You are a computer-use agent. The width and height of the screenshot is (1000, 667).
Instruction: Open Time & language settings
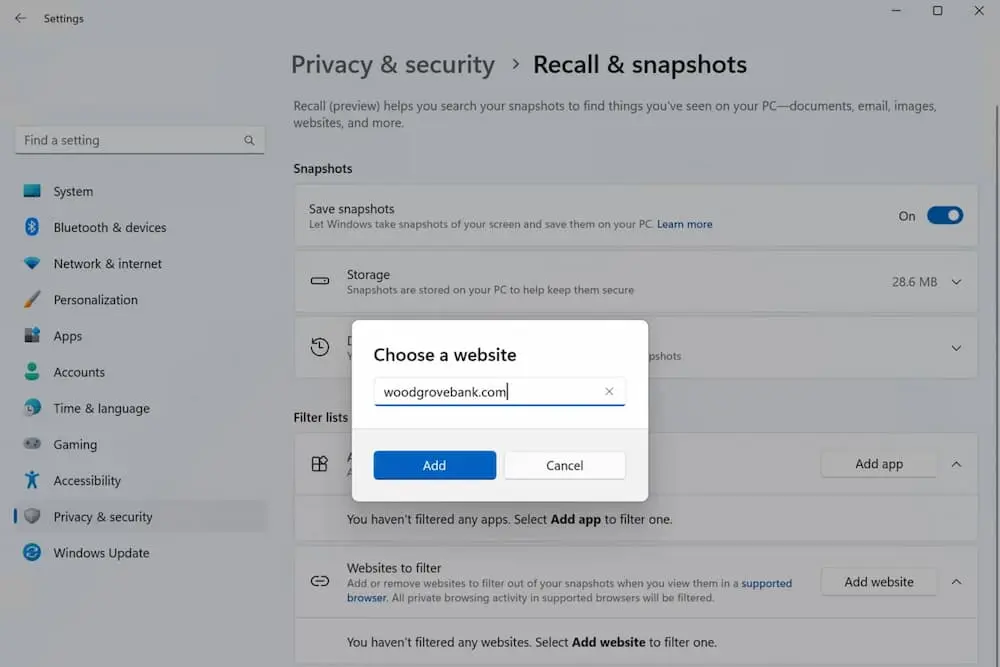(x=101, y=408)
